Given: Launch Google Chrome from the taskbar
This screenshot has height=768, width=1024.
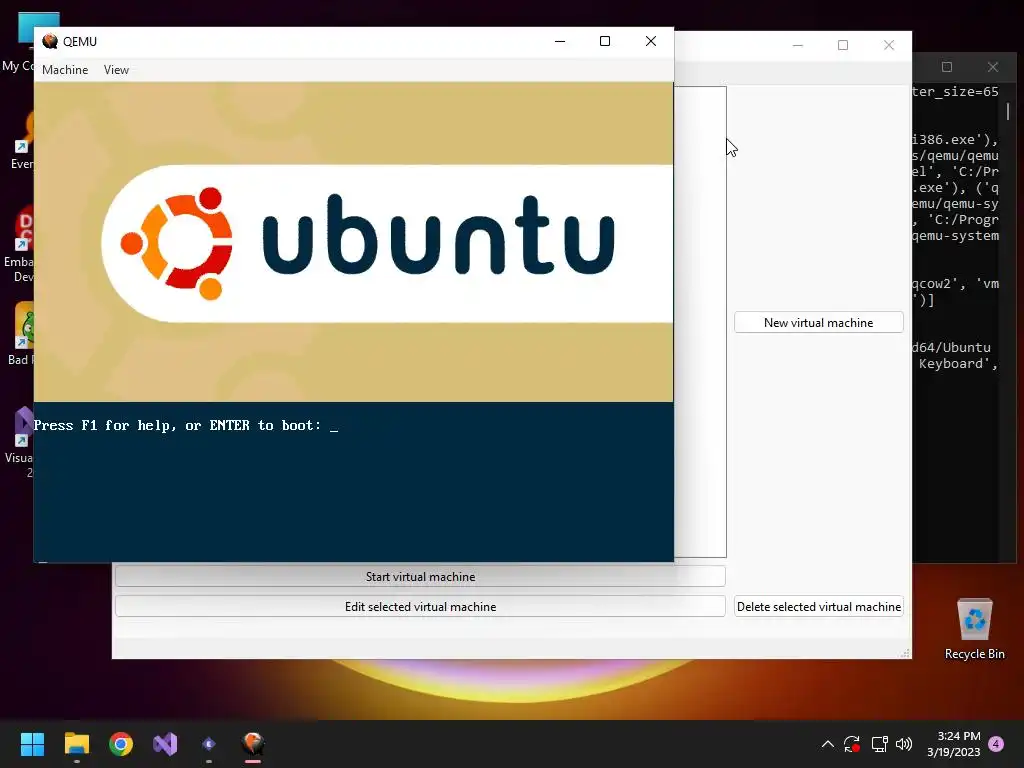Looking at the screenshot, I should point(121,744).
